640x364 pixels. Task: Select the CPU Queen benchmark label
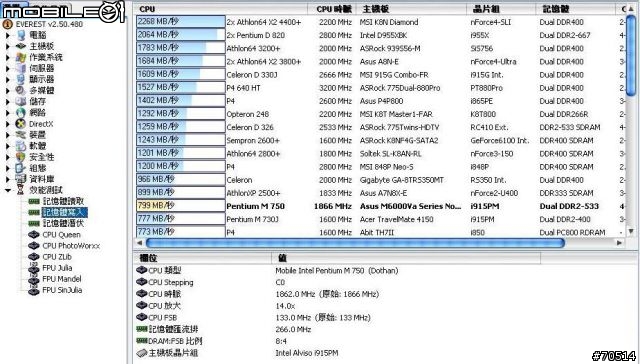[62, 235]
